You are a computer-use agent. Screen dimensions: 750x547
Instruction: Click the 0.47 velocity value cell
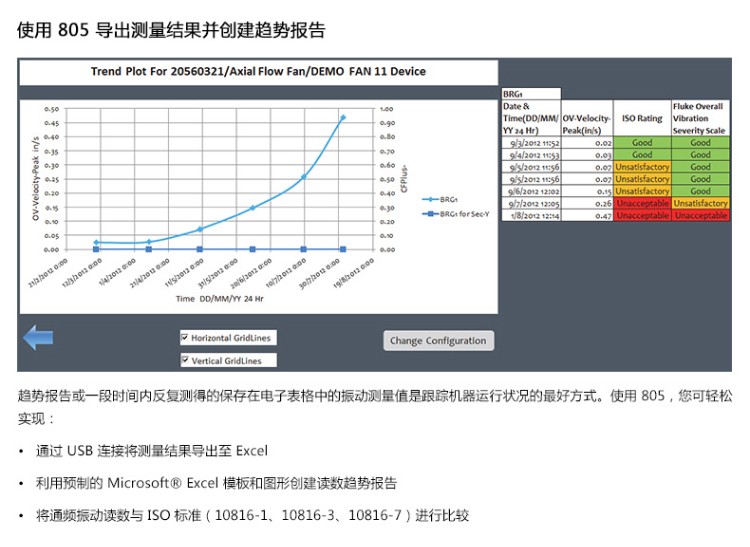[587, 215]
